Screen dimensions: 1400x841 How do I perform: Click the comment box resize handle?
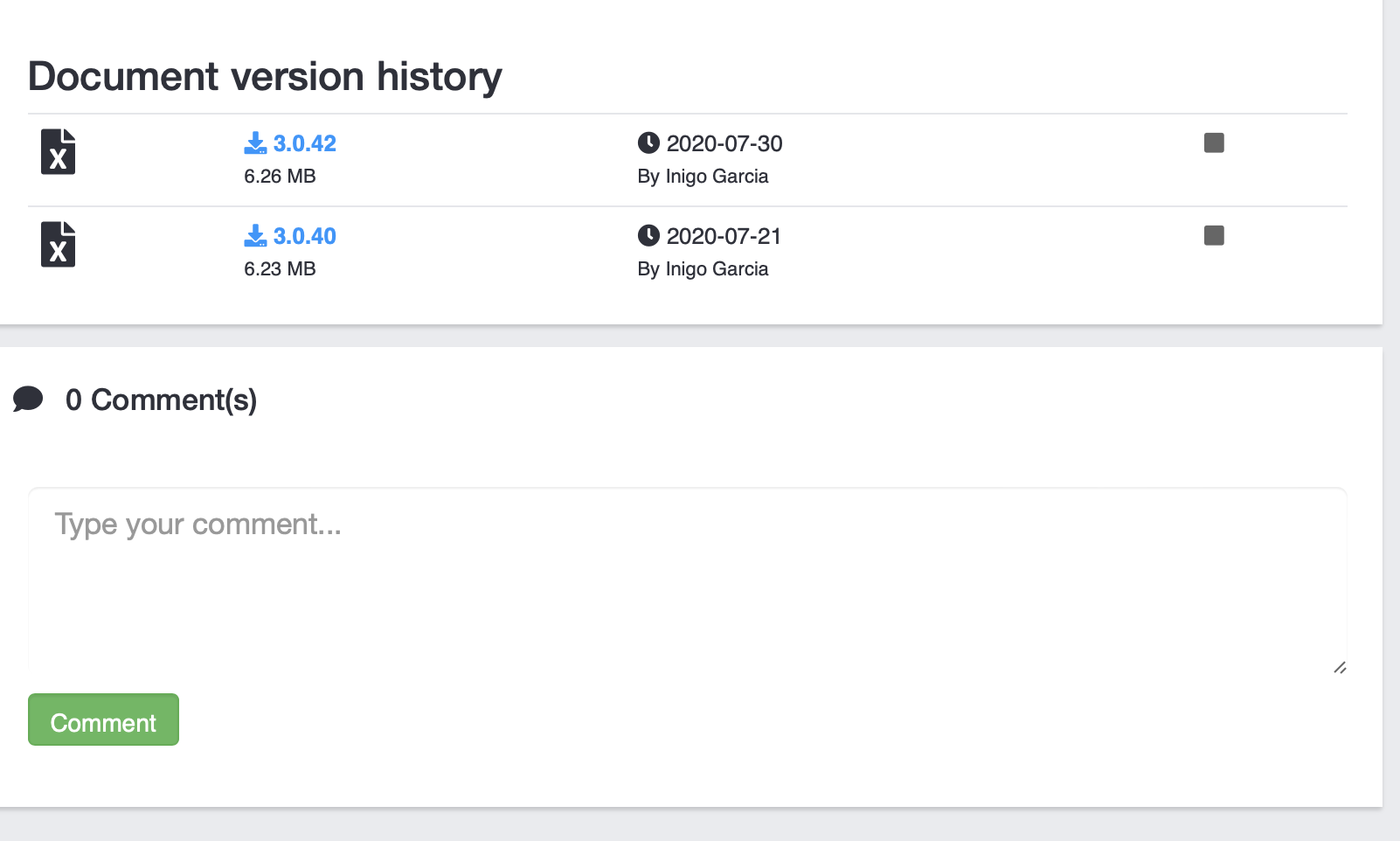tap(1340, 668)
